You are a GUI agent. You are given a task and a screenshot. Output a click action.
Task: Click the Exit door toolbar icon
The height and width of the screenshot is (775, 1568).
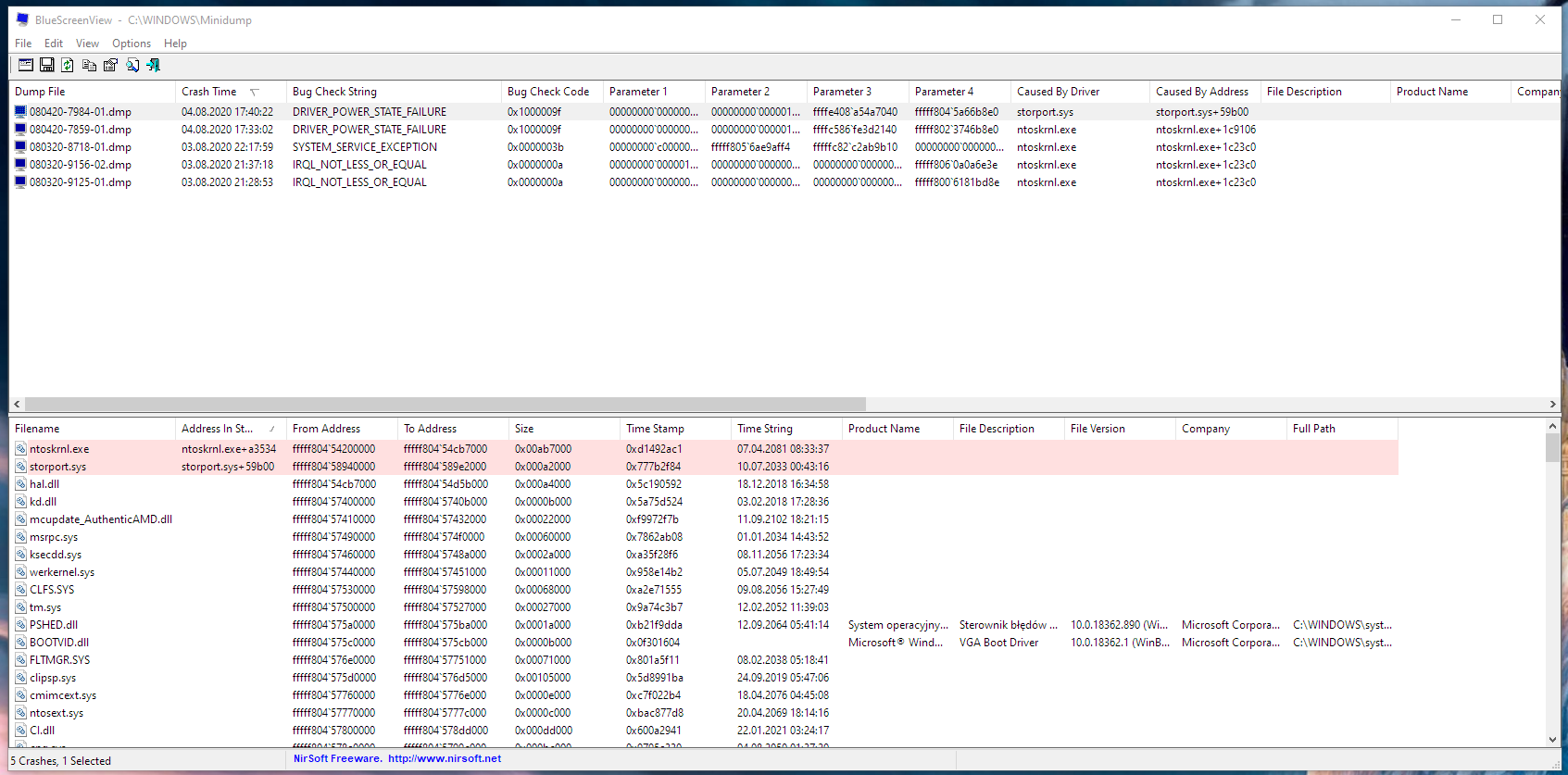[x=154, y=65]
